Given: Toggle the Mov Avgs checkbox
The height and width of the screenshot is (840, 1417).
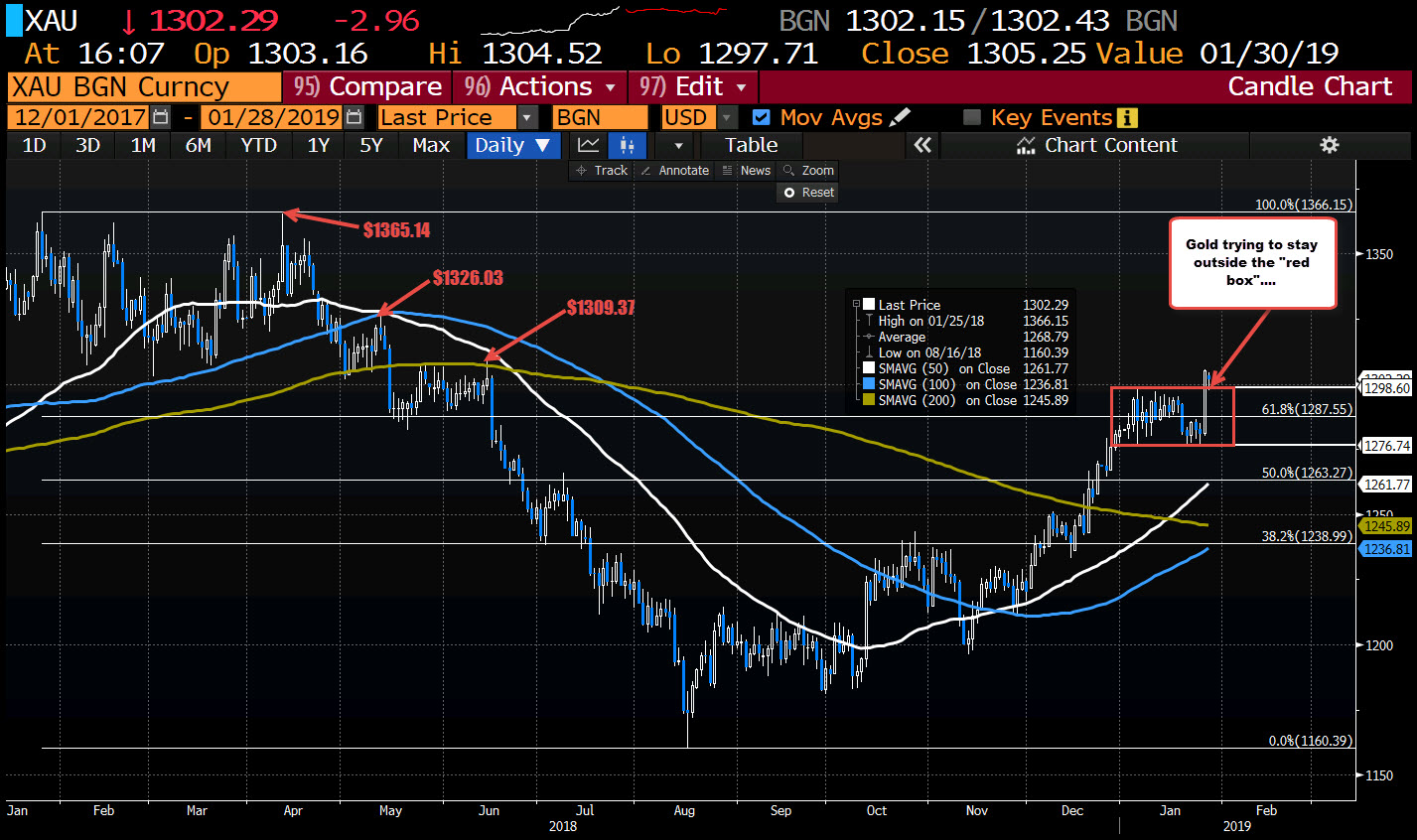Looking at the screenshot, I should (x=762, y=117).
